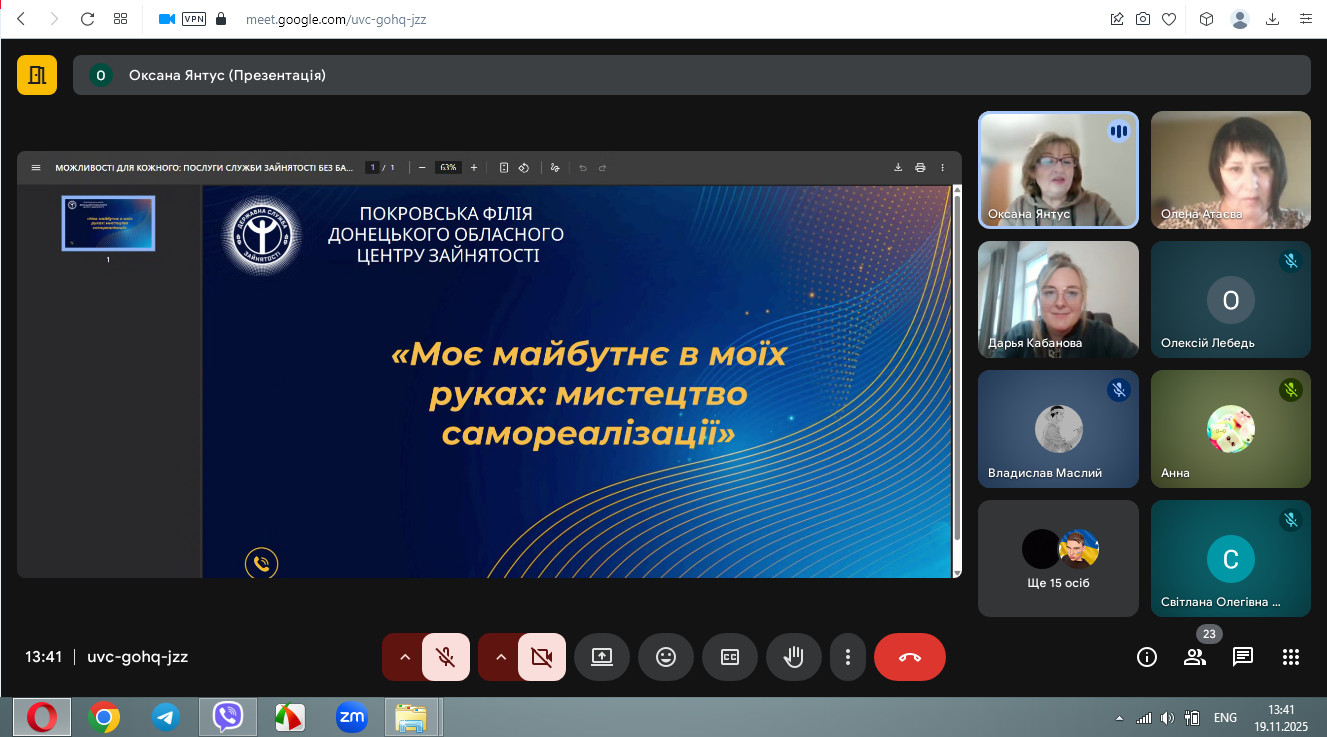
Task: Click the share screen button
Action: pos(601,657)
